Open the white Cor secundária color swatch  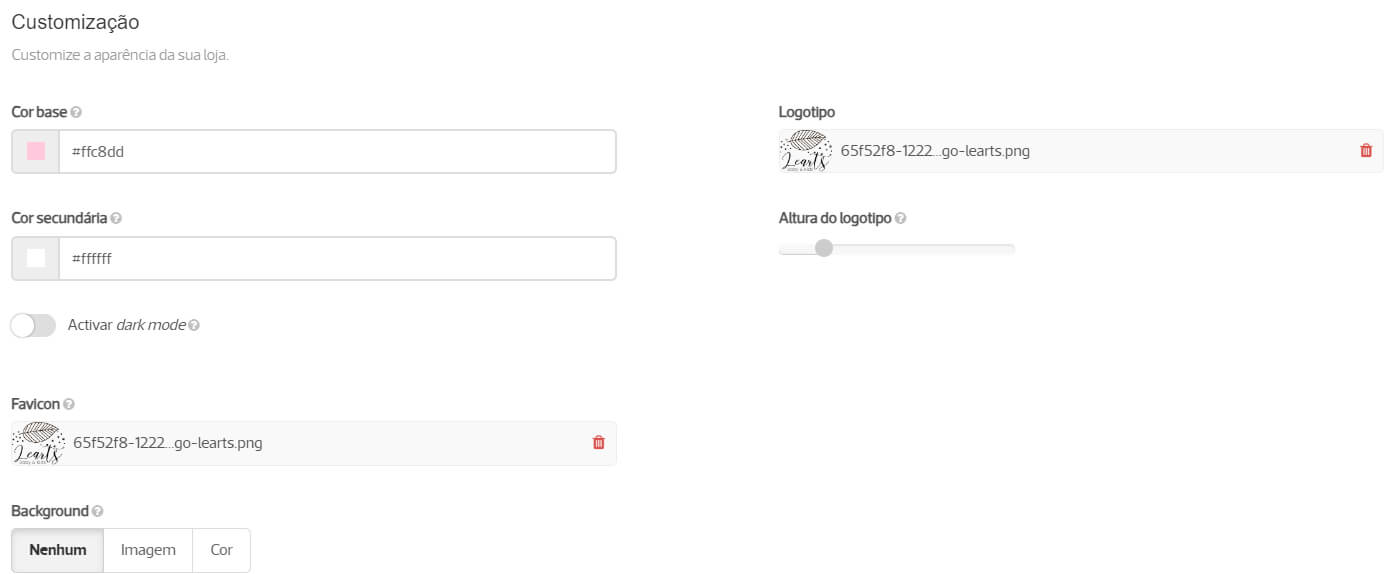pos(36,258)
